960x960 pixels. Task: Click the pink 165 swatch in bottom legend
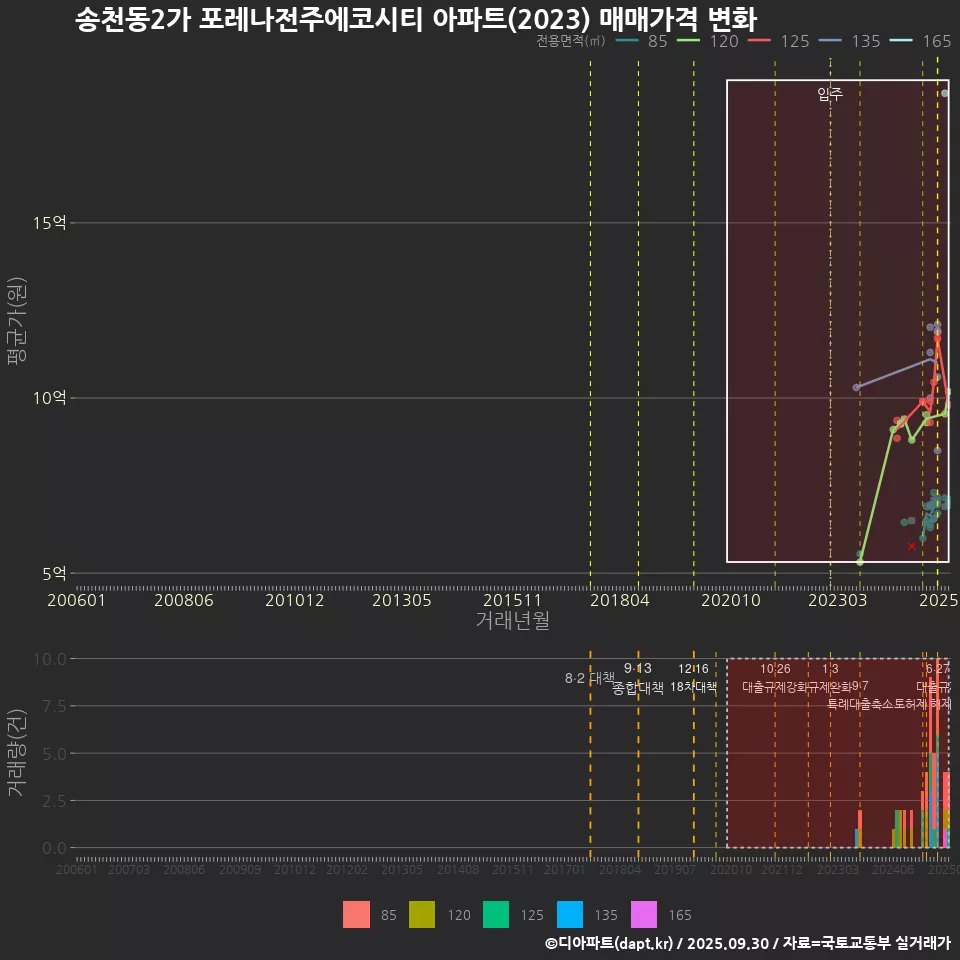click(644, 914)
